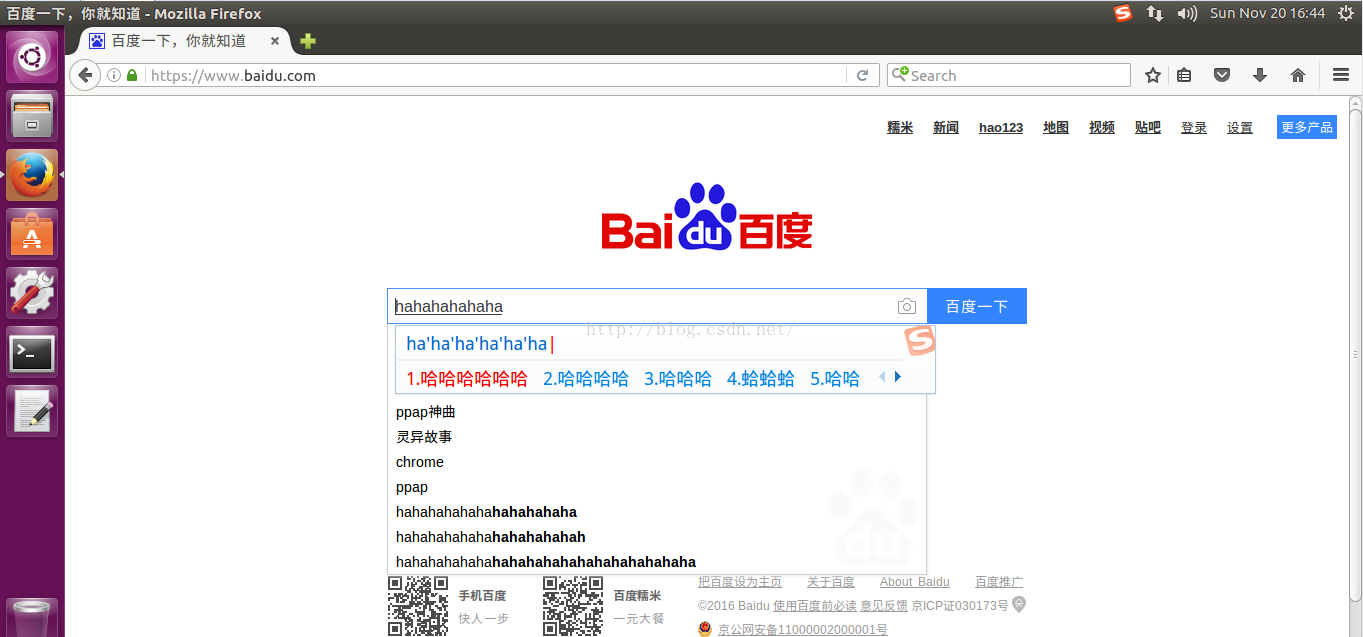Reload the current page
Viewport: 1363px width, 637px height.
(862, 75)
